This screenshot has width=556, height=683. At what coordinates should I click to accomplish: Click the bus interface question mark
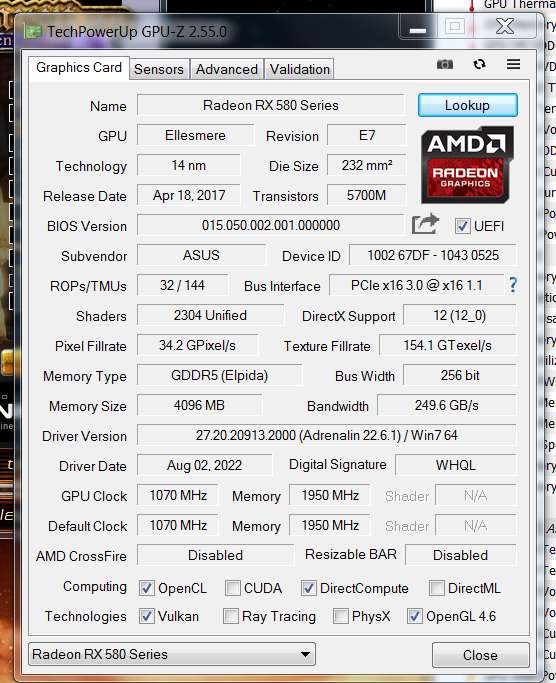513,285
